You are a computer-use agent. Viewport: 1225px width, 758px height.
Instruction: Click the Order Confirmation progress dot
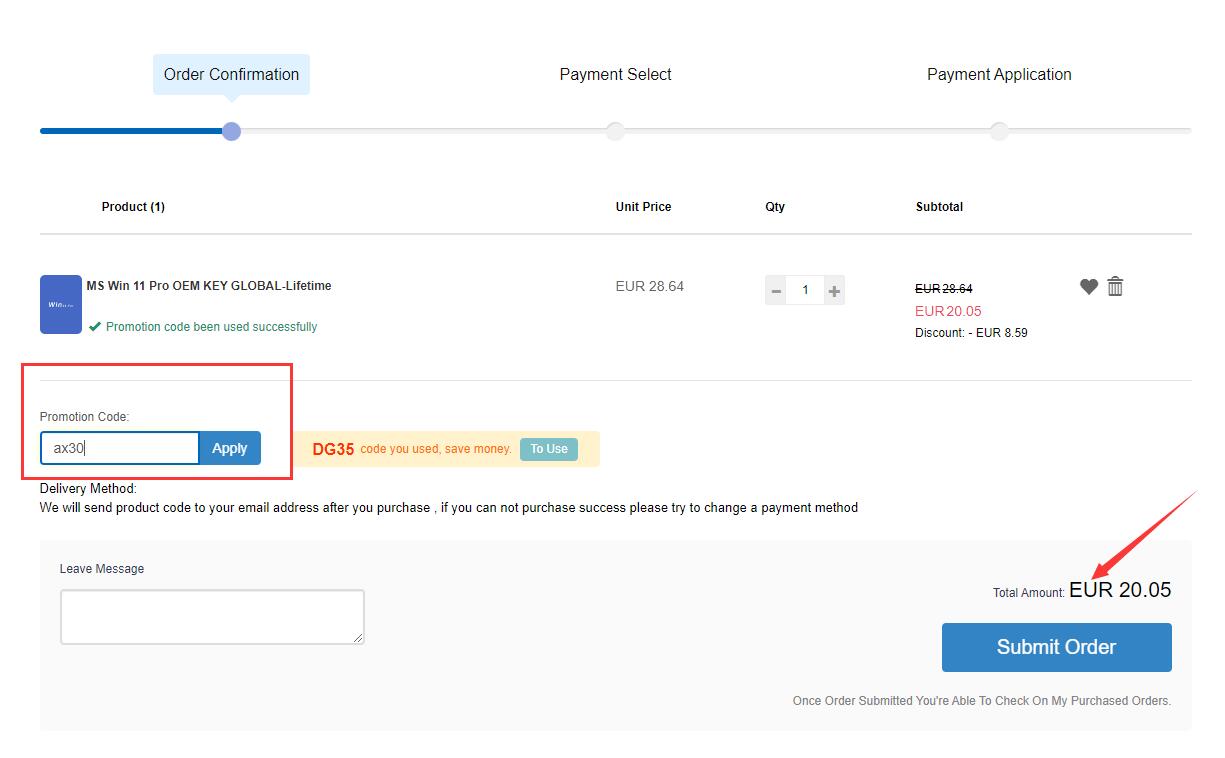[231, 131]
